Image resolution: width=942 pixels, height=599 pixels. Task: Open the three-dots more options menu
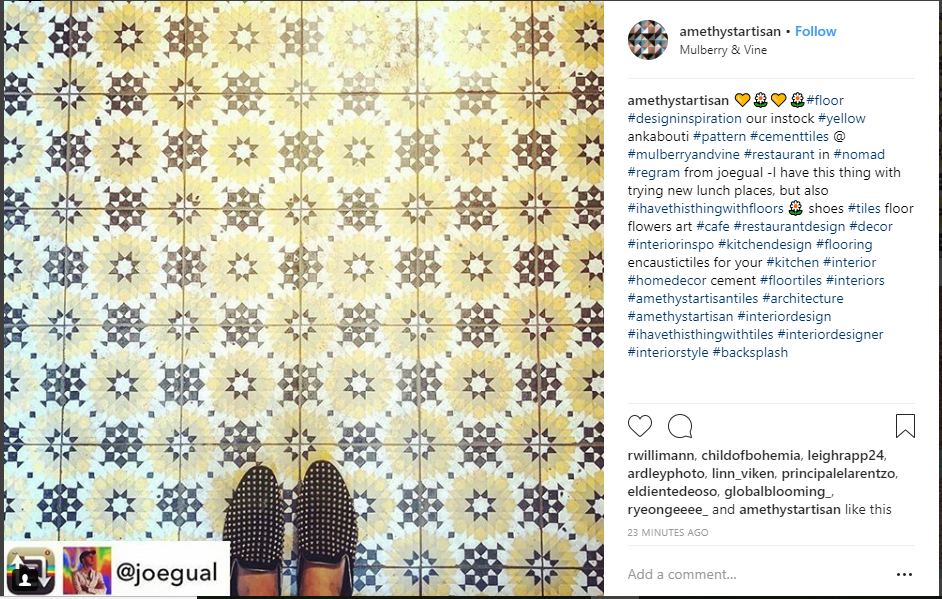[x=904, y=574]
